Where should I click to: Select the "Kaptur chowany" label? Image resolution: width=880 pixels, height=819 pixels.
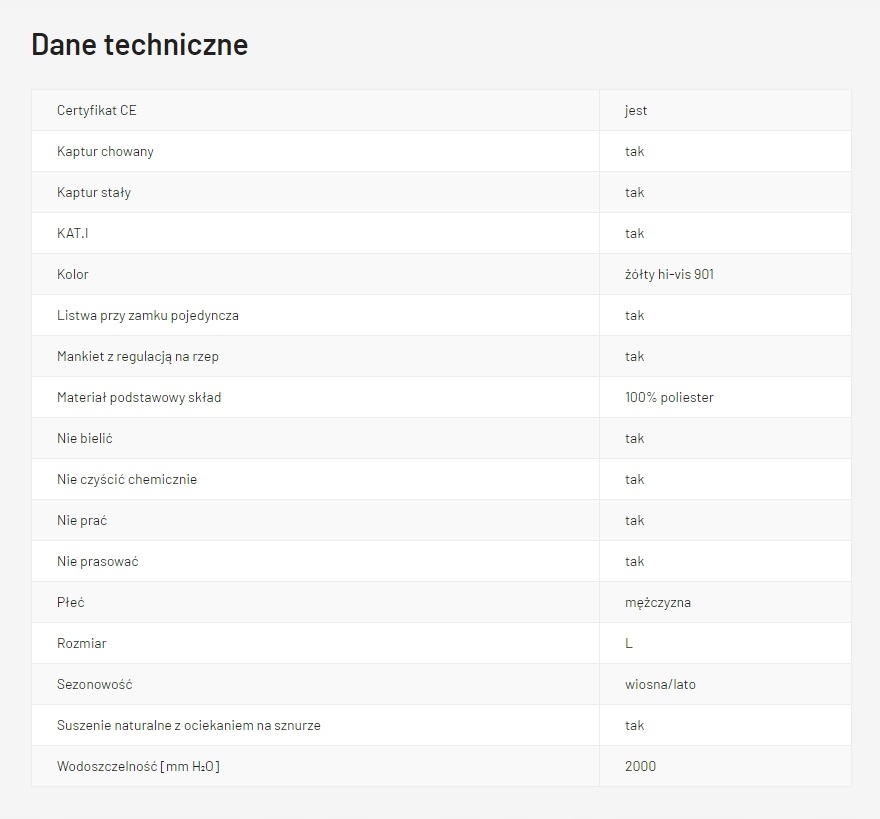point(105,151)
